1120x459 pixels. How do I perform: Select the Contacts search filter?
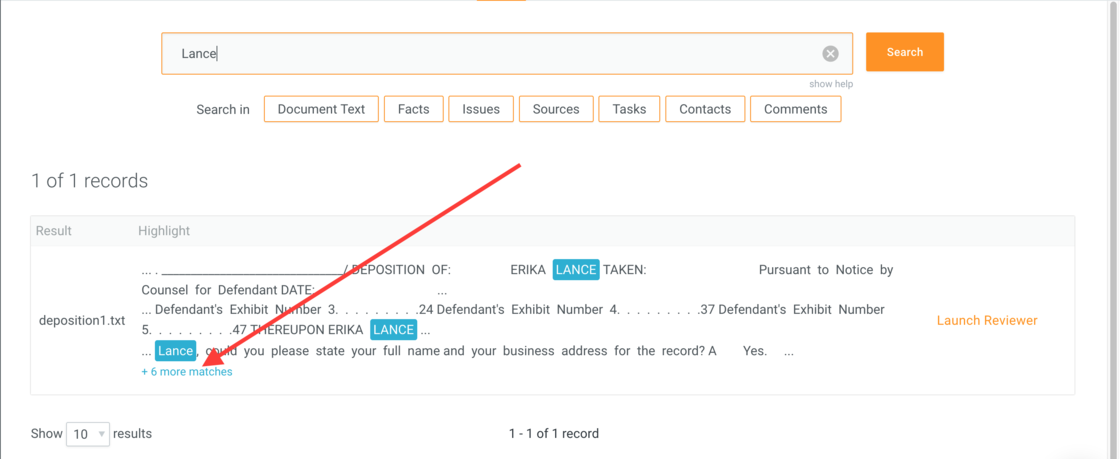[x=705, y=109]
